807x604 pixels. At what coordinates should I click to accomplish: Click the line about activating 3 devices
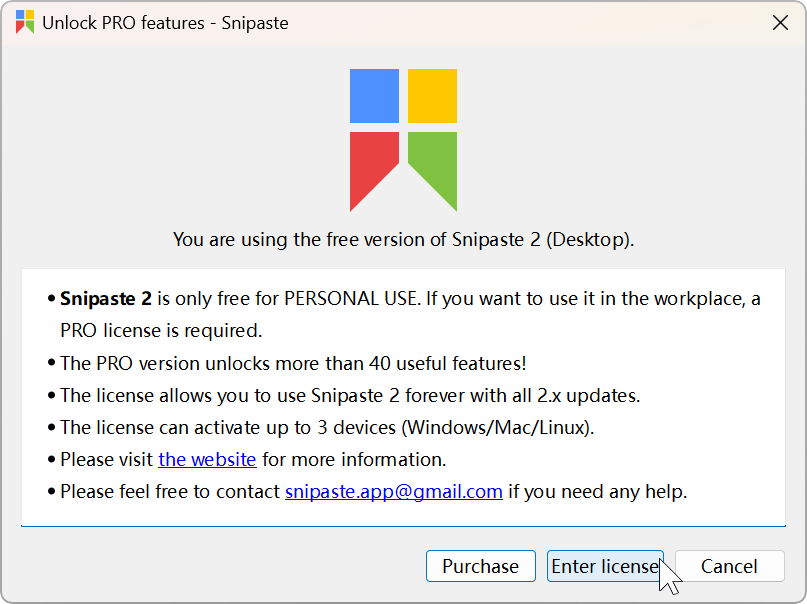(x=327, y=427)
